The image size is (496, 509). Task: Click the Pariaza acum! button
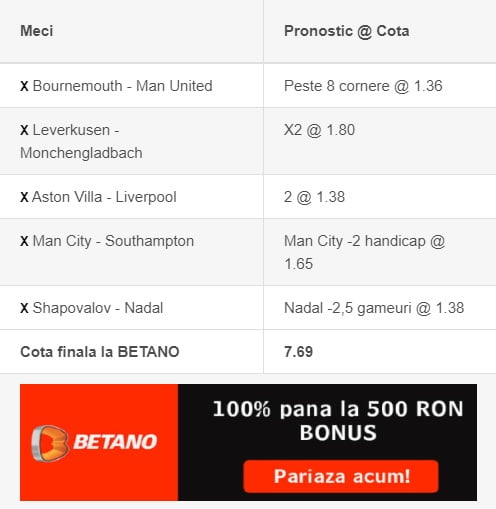(341, 476)
